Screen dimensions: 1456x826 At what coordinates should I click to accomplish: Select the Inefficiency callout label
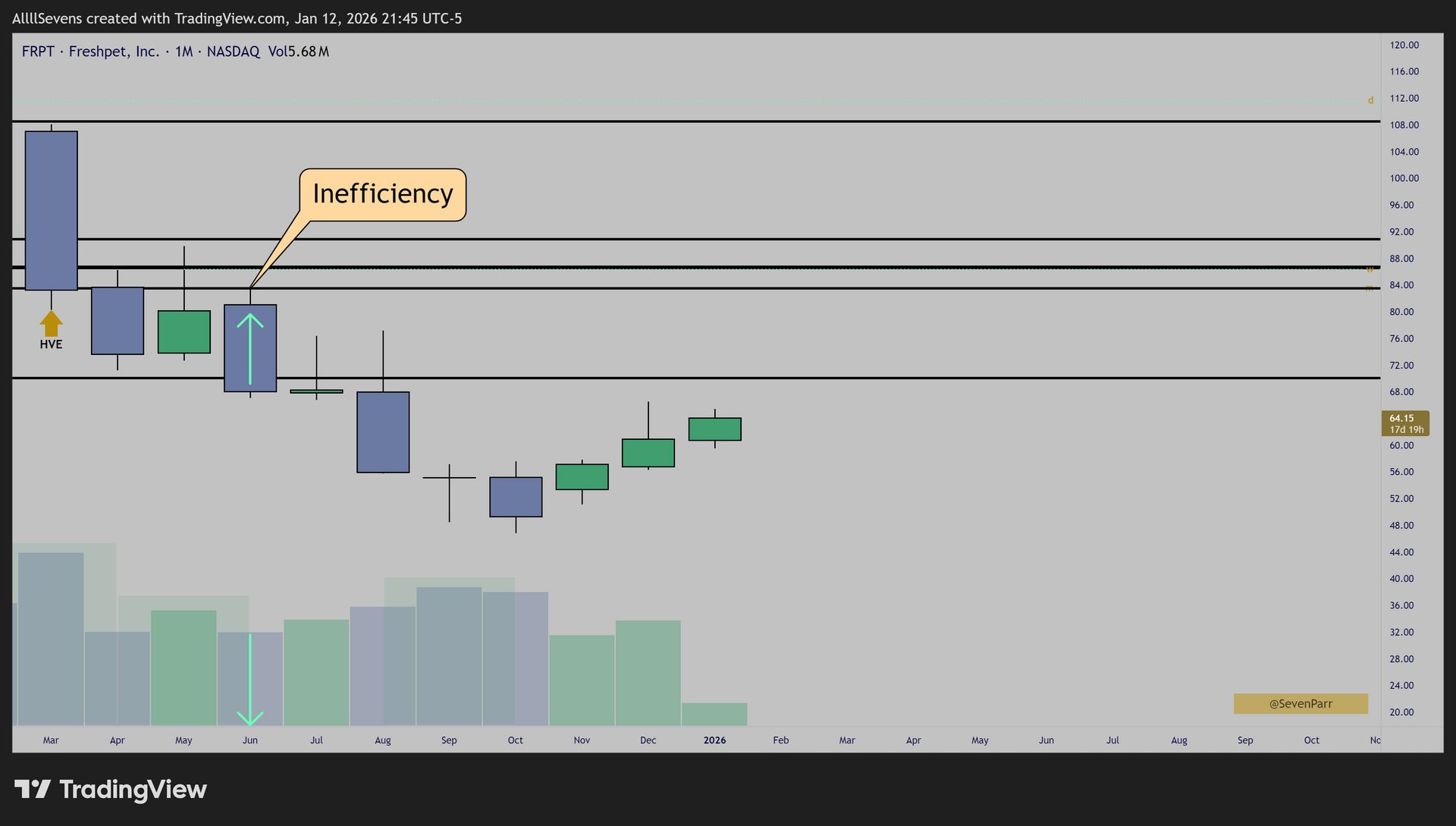pyautogui.click(x=382, y=194)
